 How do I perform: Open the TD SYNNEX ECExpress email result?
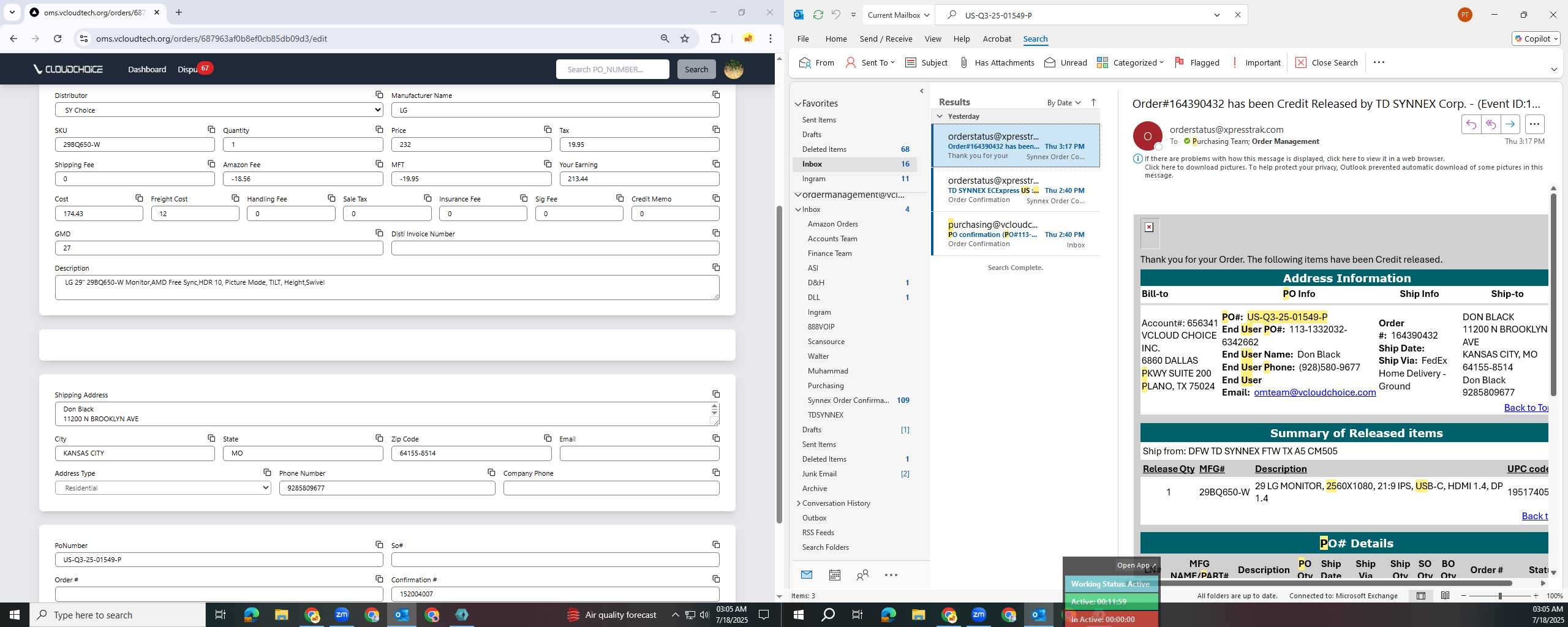(1016, 190)
